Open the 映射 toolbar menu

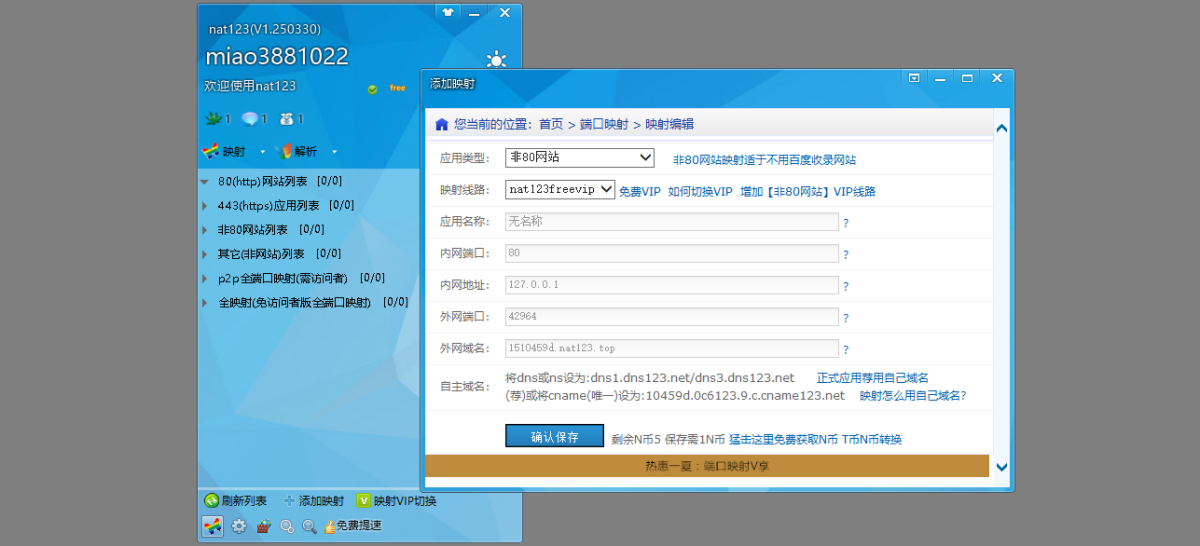pos(224,152)
